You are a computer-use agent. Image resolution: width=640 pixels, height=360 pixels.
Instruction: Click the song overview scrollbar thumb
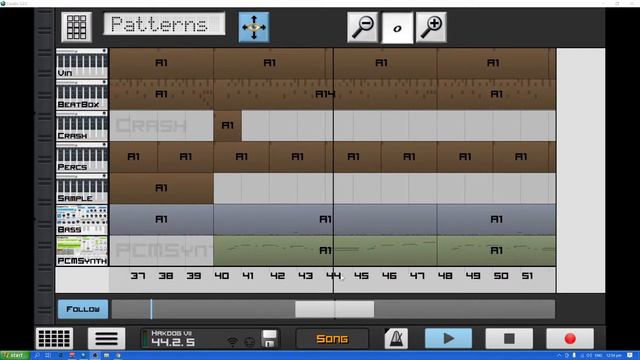point(334,309)
